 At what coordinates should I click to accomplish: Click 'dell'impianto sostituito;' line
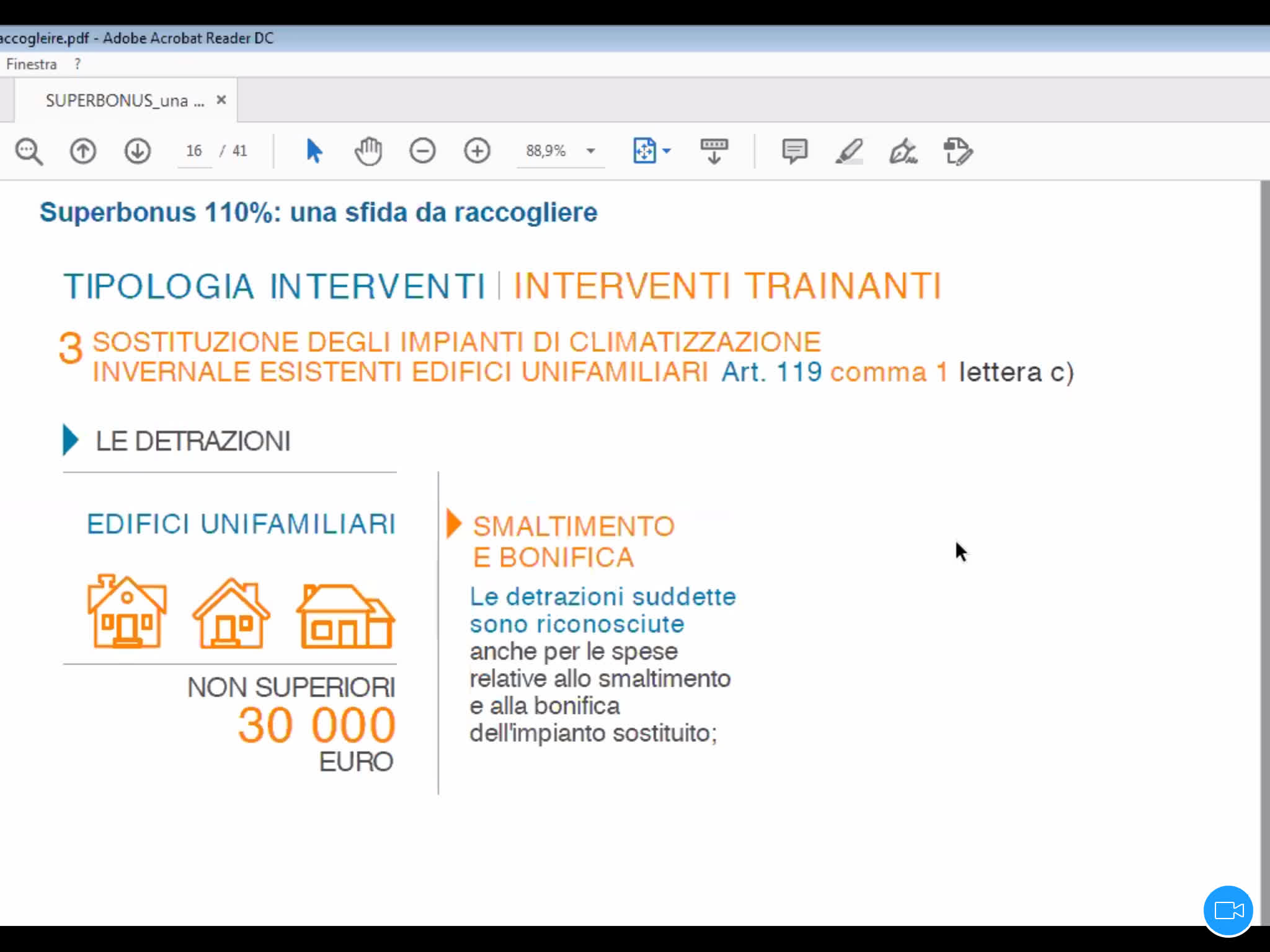point(593,733)
